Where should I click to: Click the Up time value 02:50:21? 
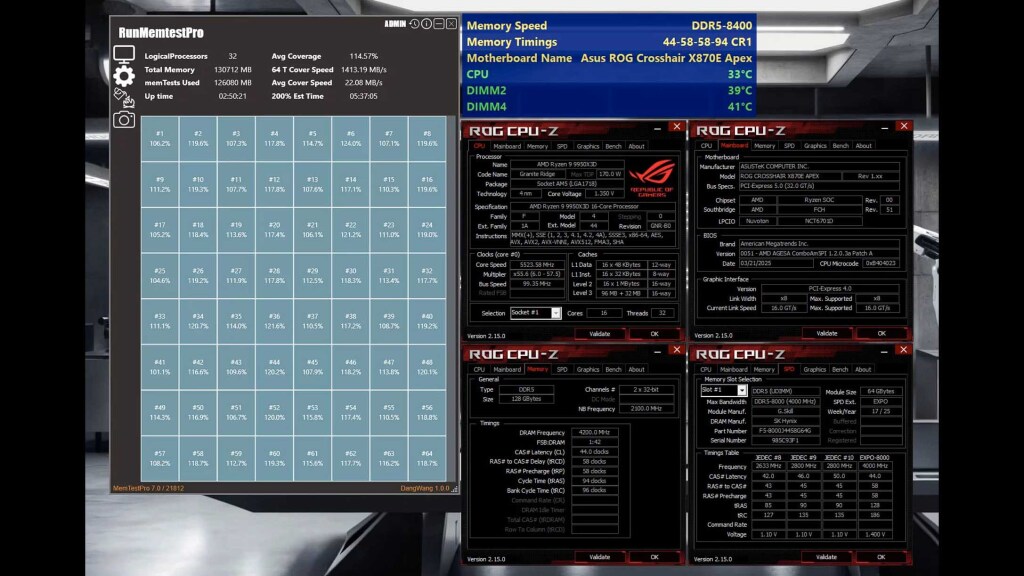click(232, 96)
